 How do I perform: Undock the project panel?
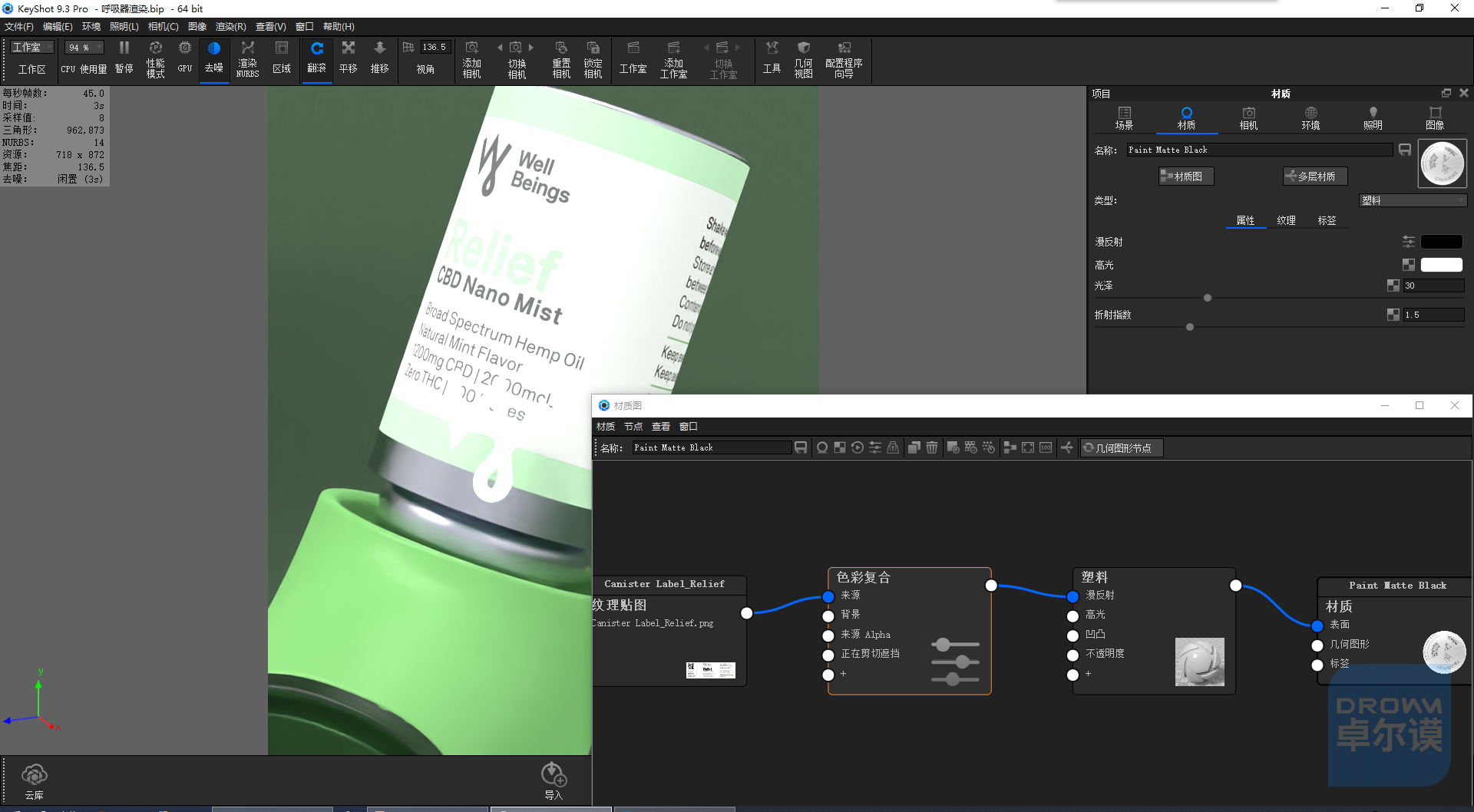click(x=1446, y=93)
